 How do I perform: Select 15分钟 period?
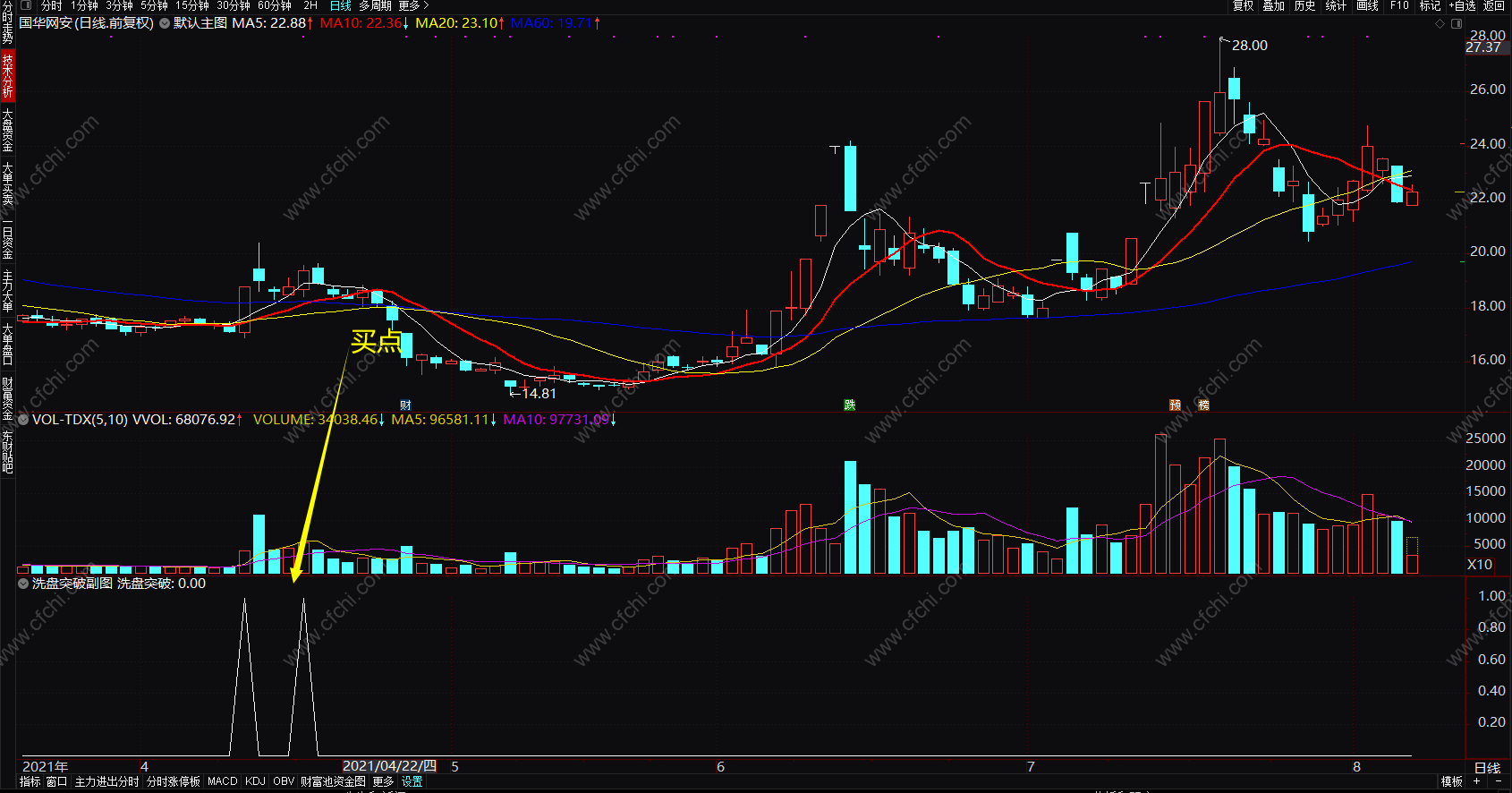coord(191,5)
